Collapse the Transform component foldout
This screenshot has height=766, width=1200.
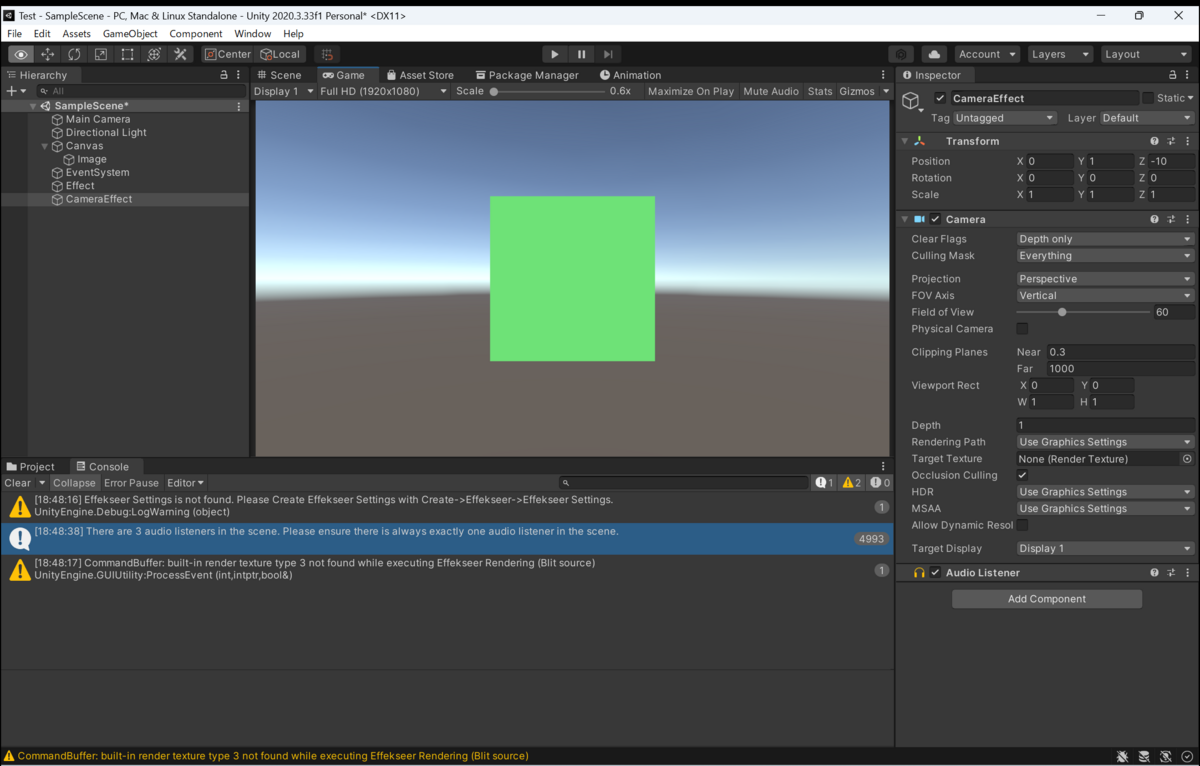pyautogui.click(x=905, y=141)
